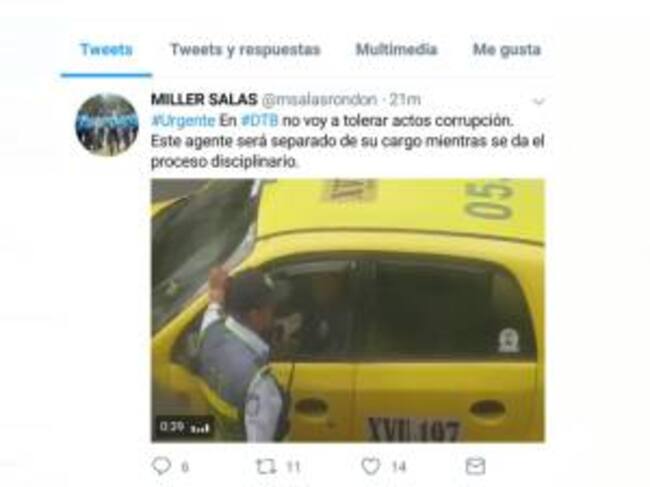The height and width of the screenshot is (487, 650).
Task: Open MILLER SALAS display name
Action: tap(204, 99)
